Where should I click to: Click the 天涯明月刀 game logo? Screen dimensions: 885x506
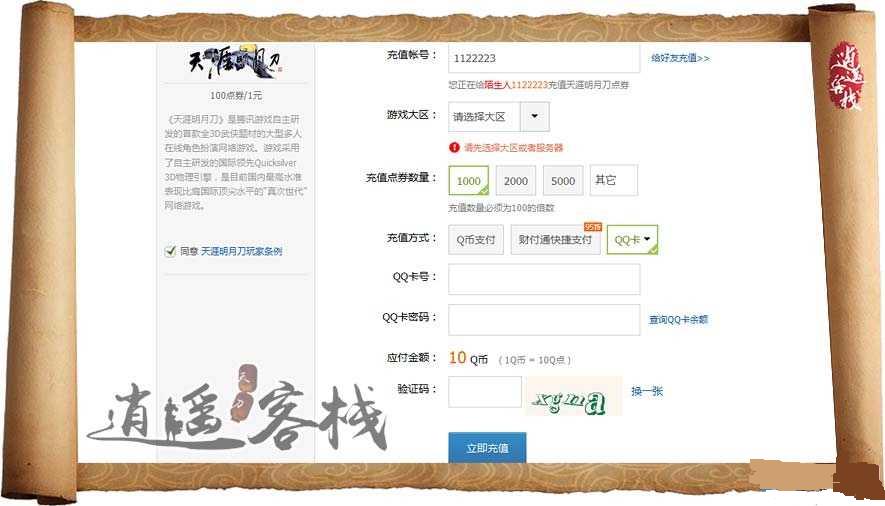tap(235, 62)
